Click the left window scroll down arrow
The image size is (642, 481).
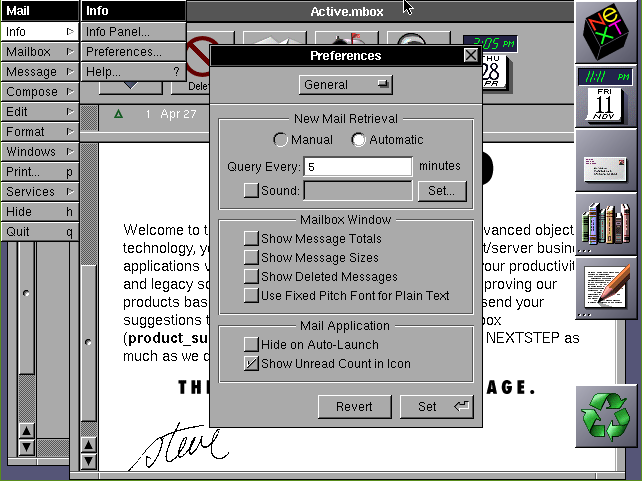(x=27, y=447)
